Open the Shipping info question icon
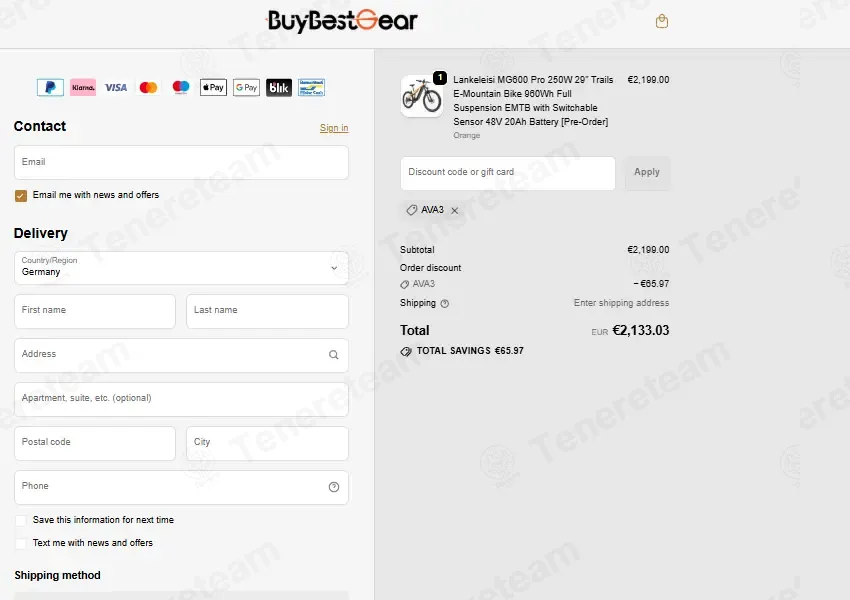Image resolution: width=850 pixels, height=600 pixels. point(445,304)
